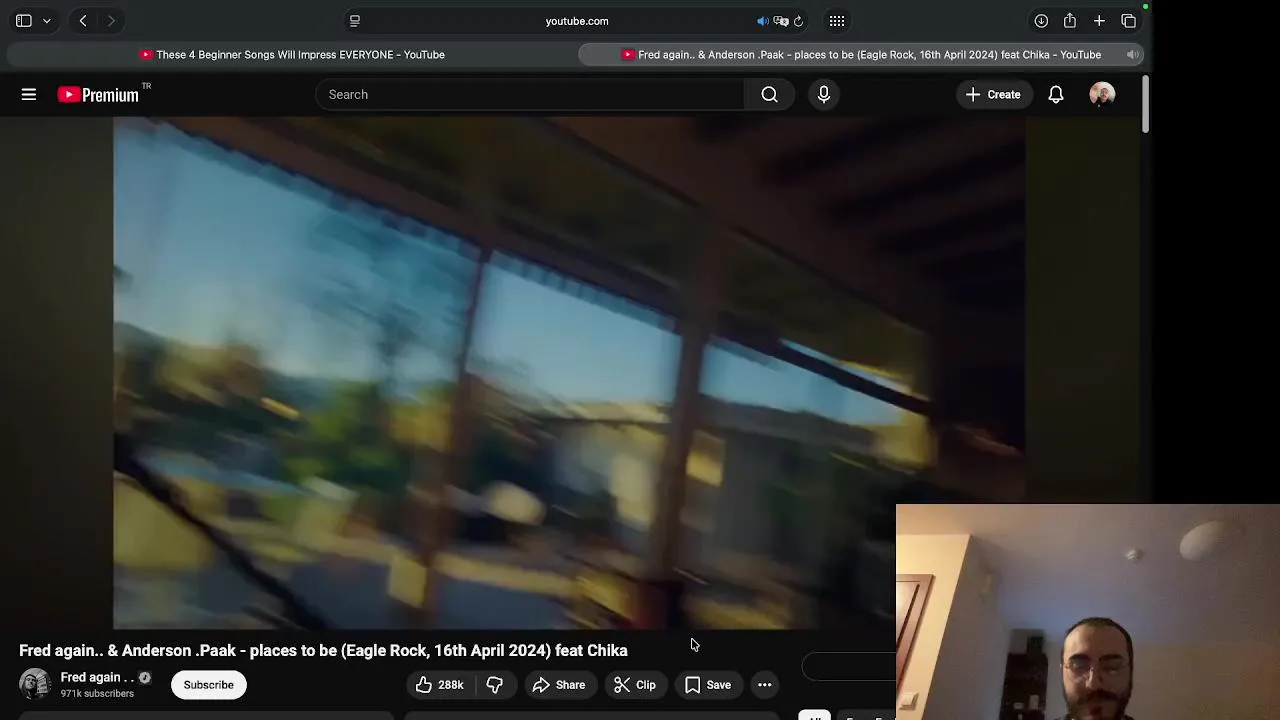Dislike this video
Screen dimensions: 1280x720
pos(495,685)
